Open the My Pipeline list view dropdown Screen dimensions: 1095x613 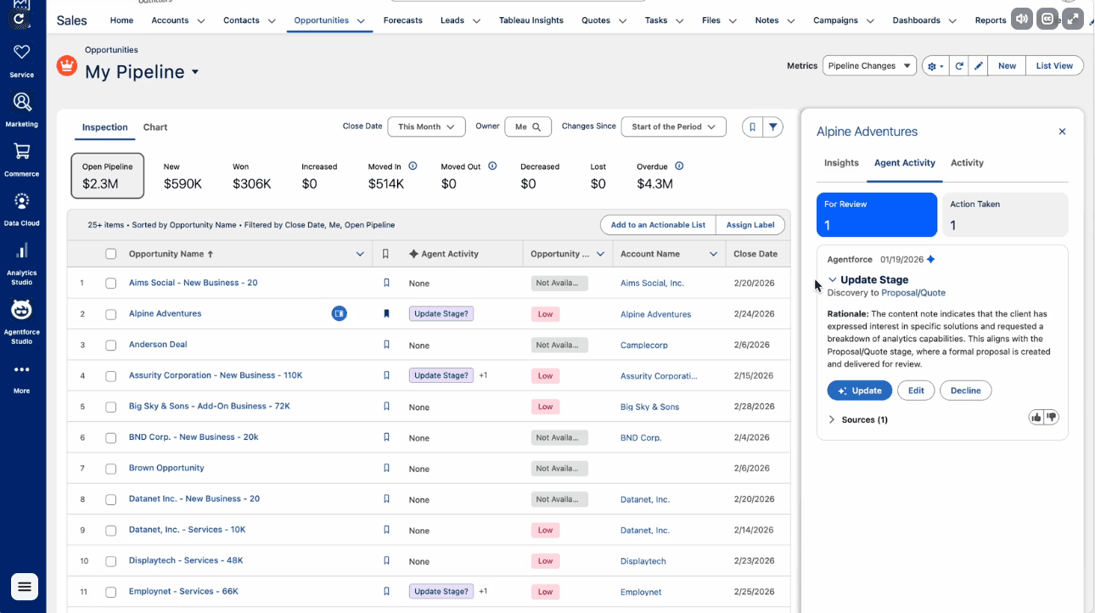click(196, 72)
